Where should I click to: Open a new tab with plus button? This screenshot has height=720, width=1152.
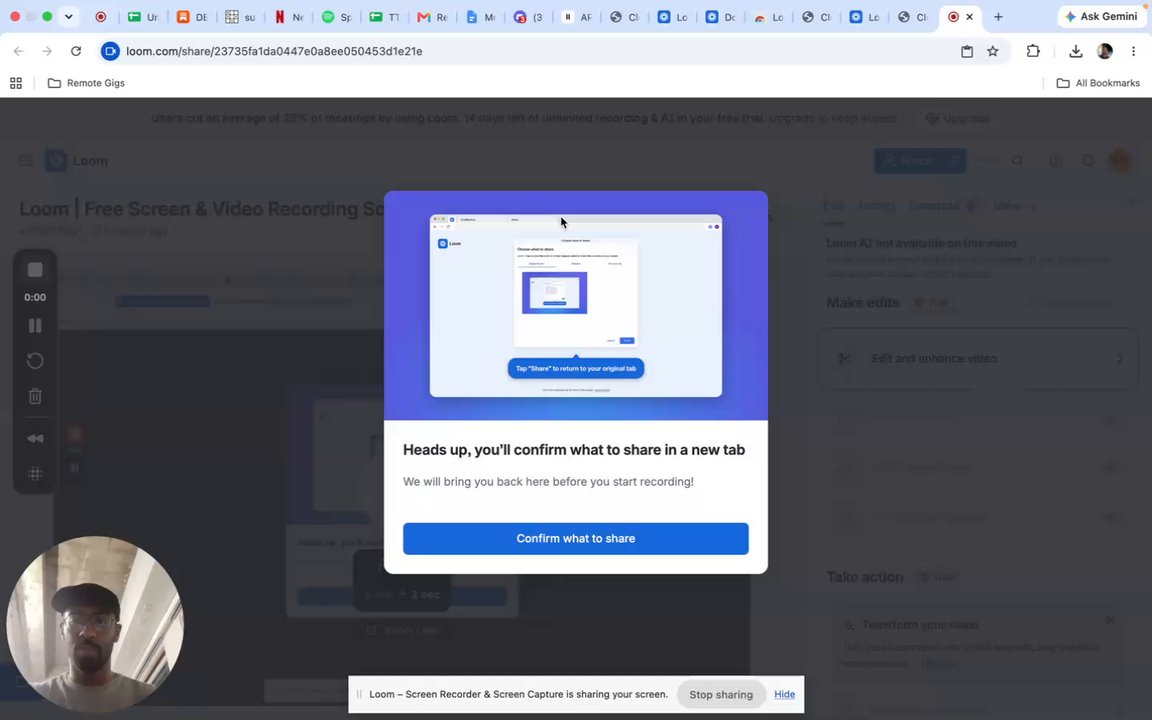tap(998, 16)
